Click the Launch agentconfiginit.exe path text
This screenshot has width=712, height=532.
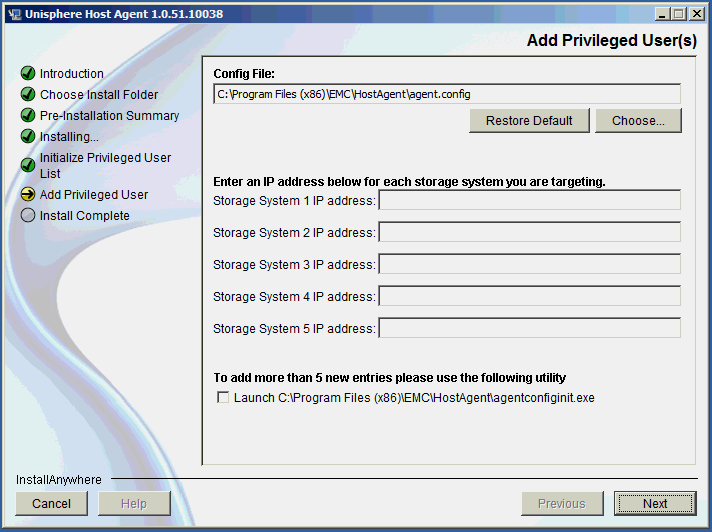pos(414,398)
